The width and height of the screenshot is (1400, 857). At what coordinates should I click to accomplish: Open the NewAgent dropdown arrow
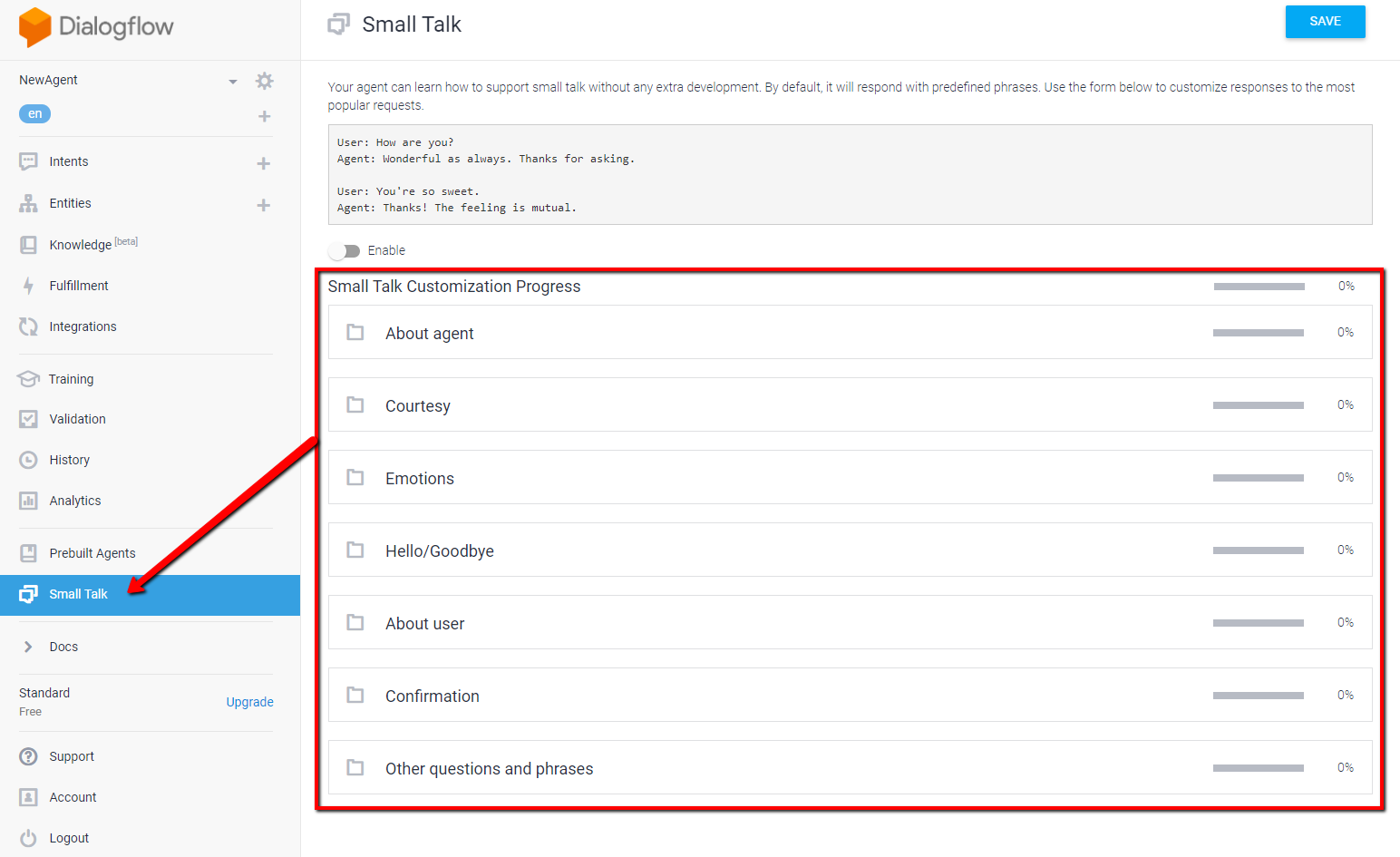233,82
